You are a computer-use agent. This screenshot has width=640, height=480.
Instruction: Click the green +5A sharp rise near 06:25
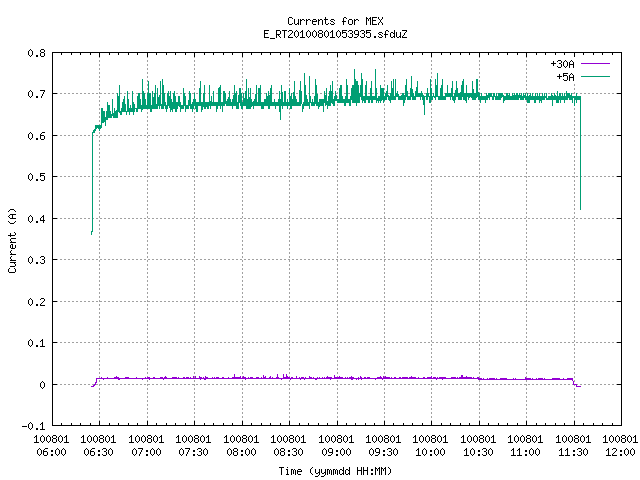92,184
